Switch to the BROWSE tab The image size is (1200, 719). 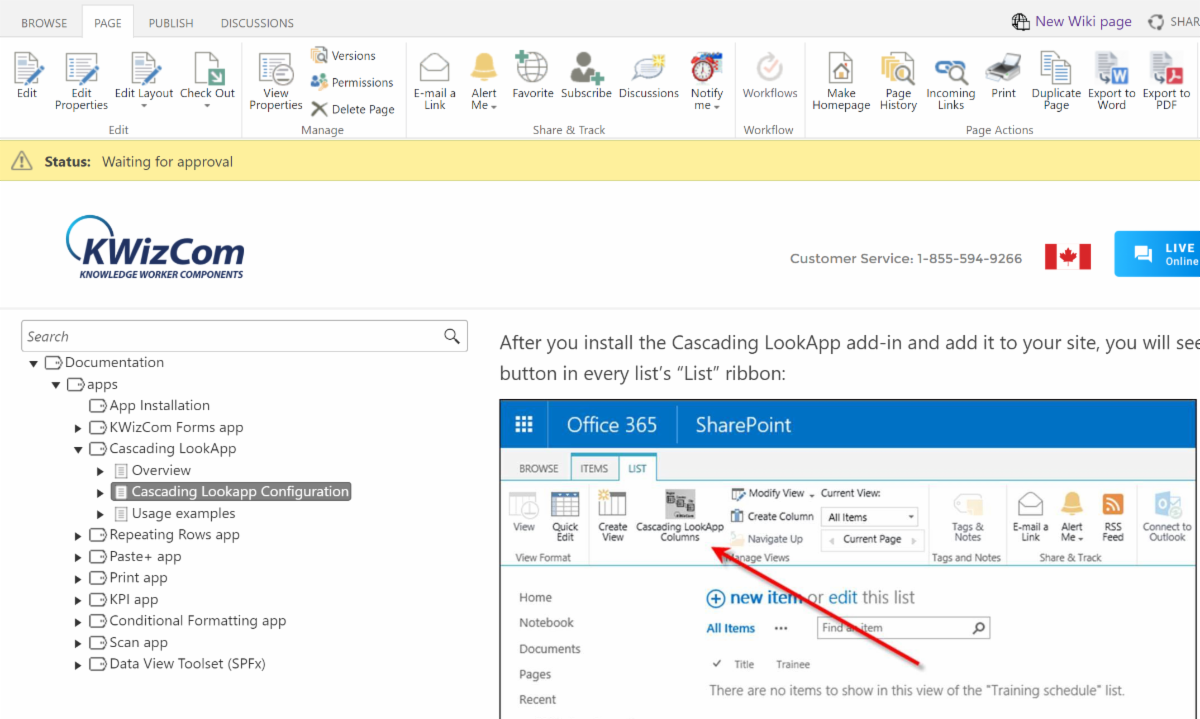click(x=45, y=23)
